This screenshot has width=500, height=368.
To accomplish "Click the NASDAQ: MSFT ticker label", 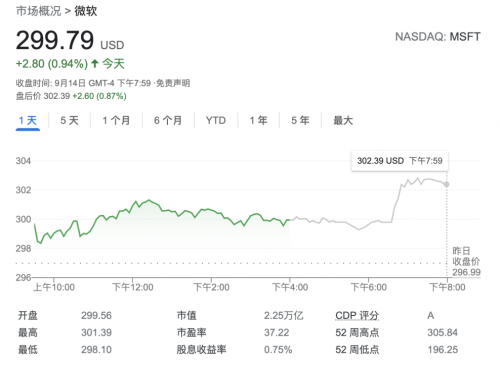I will (x=438, y=37).
